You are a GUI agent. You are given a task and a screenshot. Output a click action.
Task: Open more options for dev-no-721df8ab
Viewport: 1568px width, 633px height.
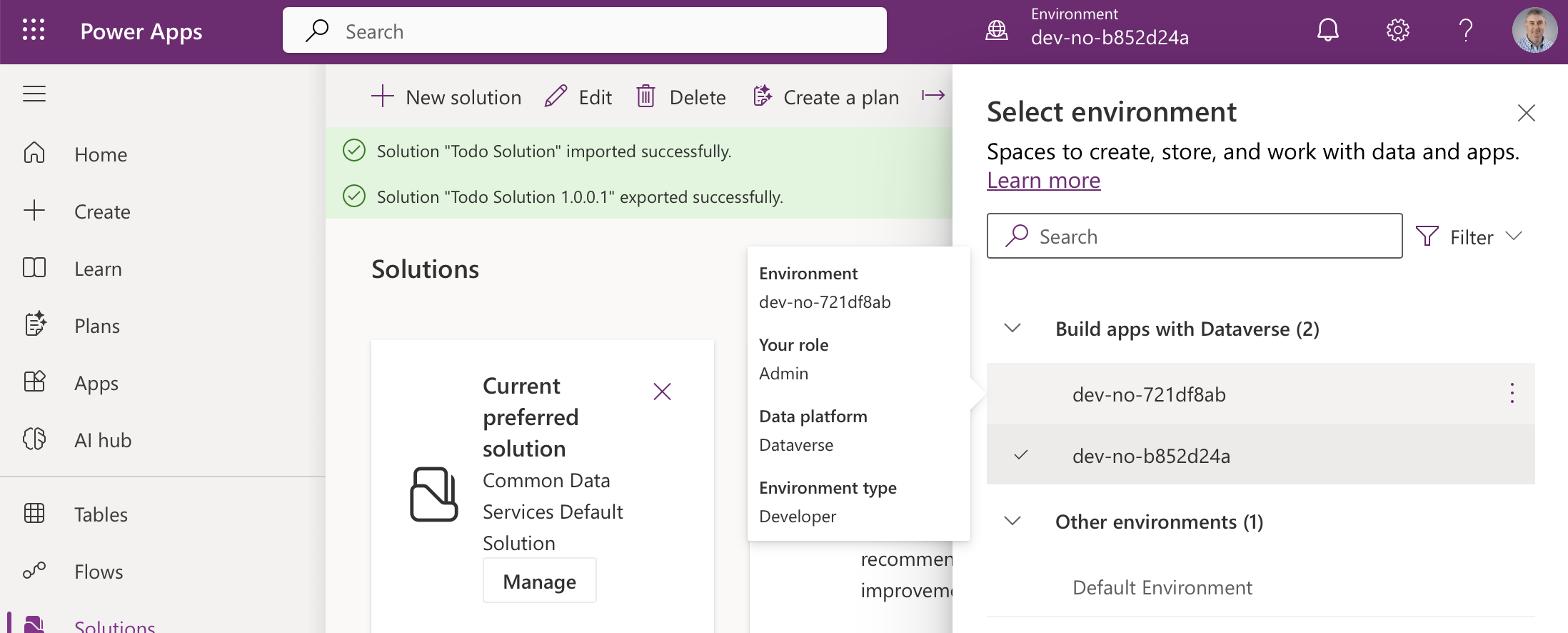[x=1512, y=393]
